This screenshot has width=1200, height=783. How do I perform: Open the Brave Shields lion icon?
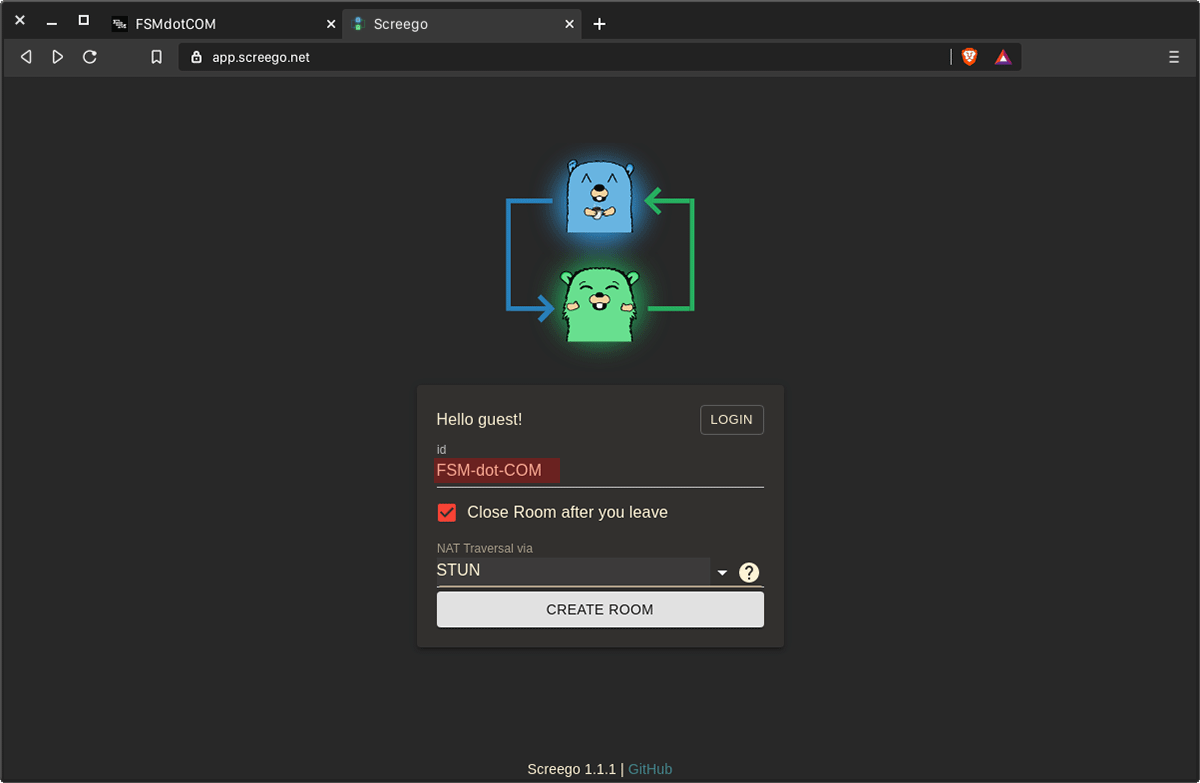coord(969,57)
